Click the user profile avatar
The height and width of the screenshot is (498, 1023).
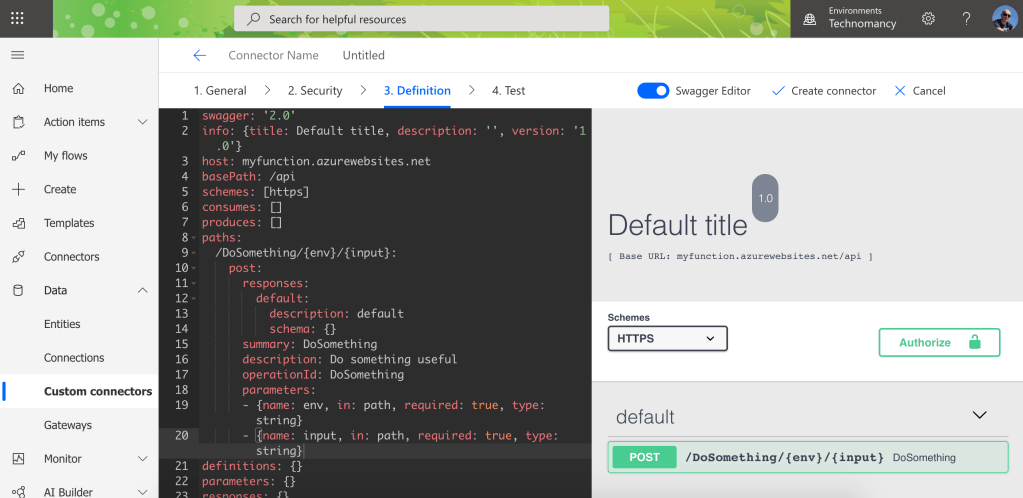pyautogui.click(x=1003, y=18)
